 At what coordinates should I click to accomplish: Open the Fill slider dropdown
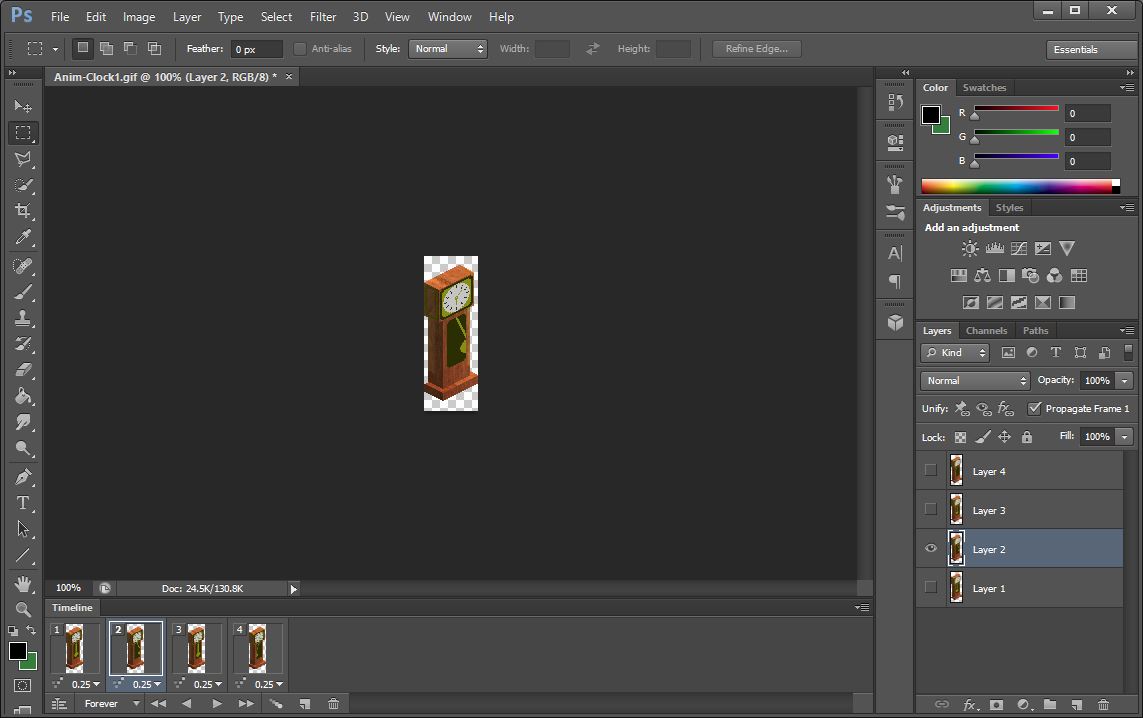coord(1124,437)
